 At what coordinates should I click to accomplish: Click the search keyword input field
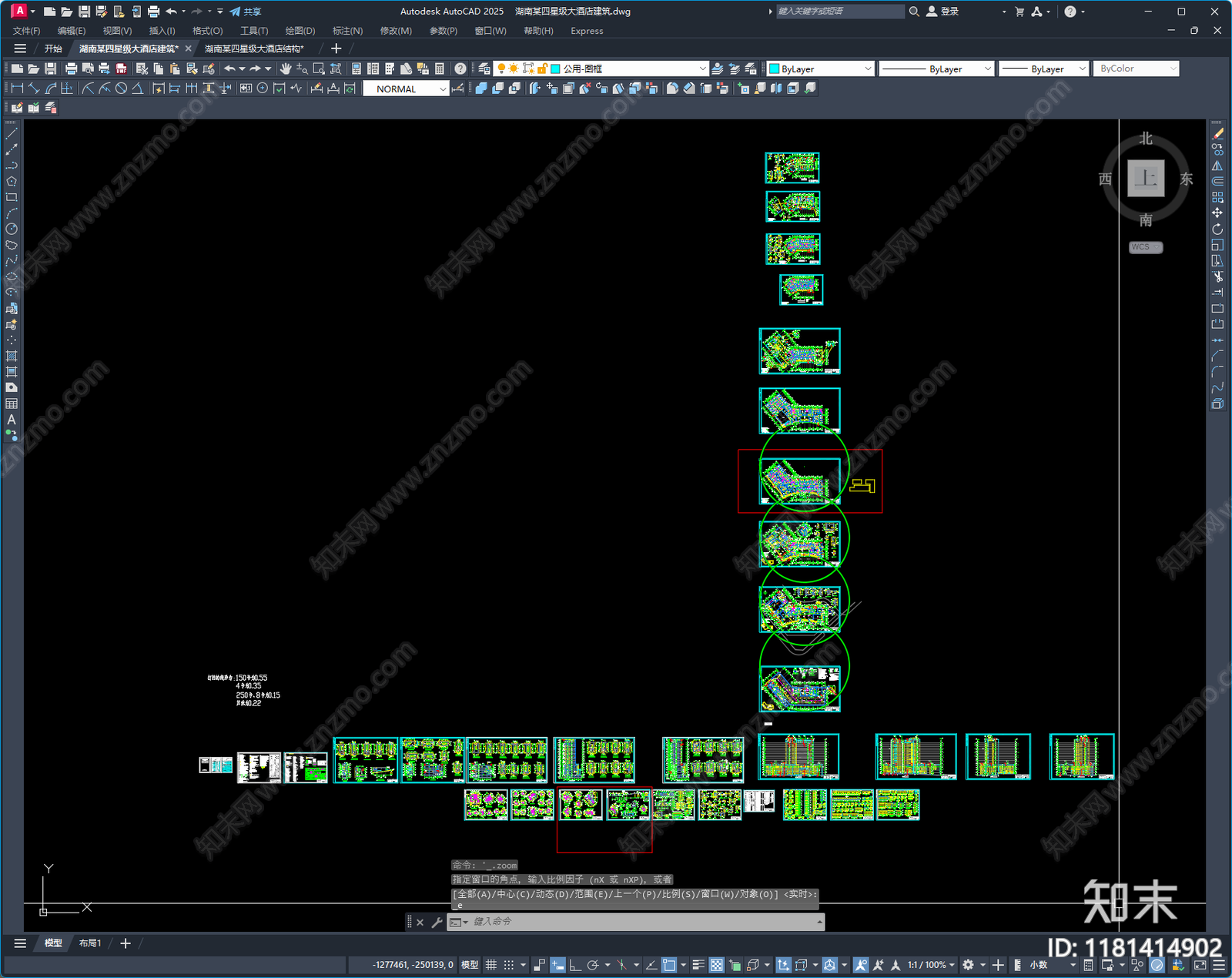[839, 12]
